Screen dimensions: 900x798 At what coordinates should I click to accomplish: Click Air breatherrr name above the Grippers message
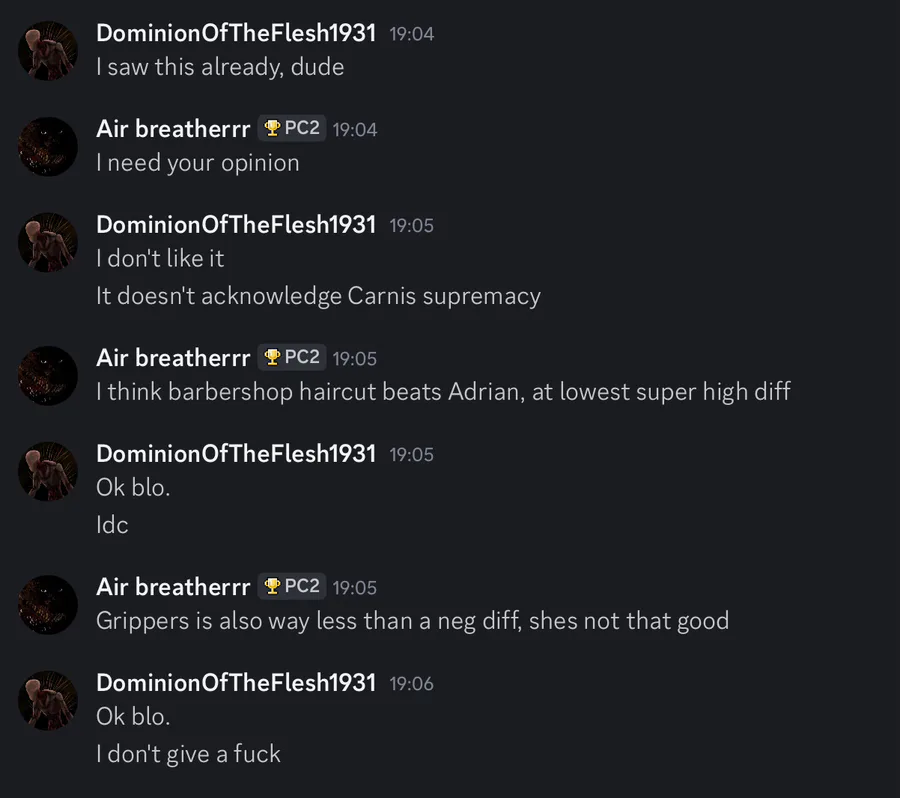[173, 587]
